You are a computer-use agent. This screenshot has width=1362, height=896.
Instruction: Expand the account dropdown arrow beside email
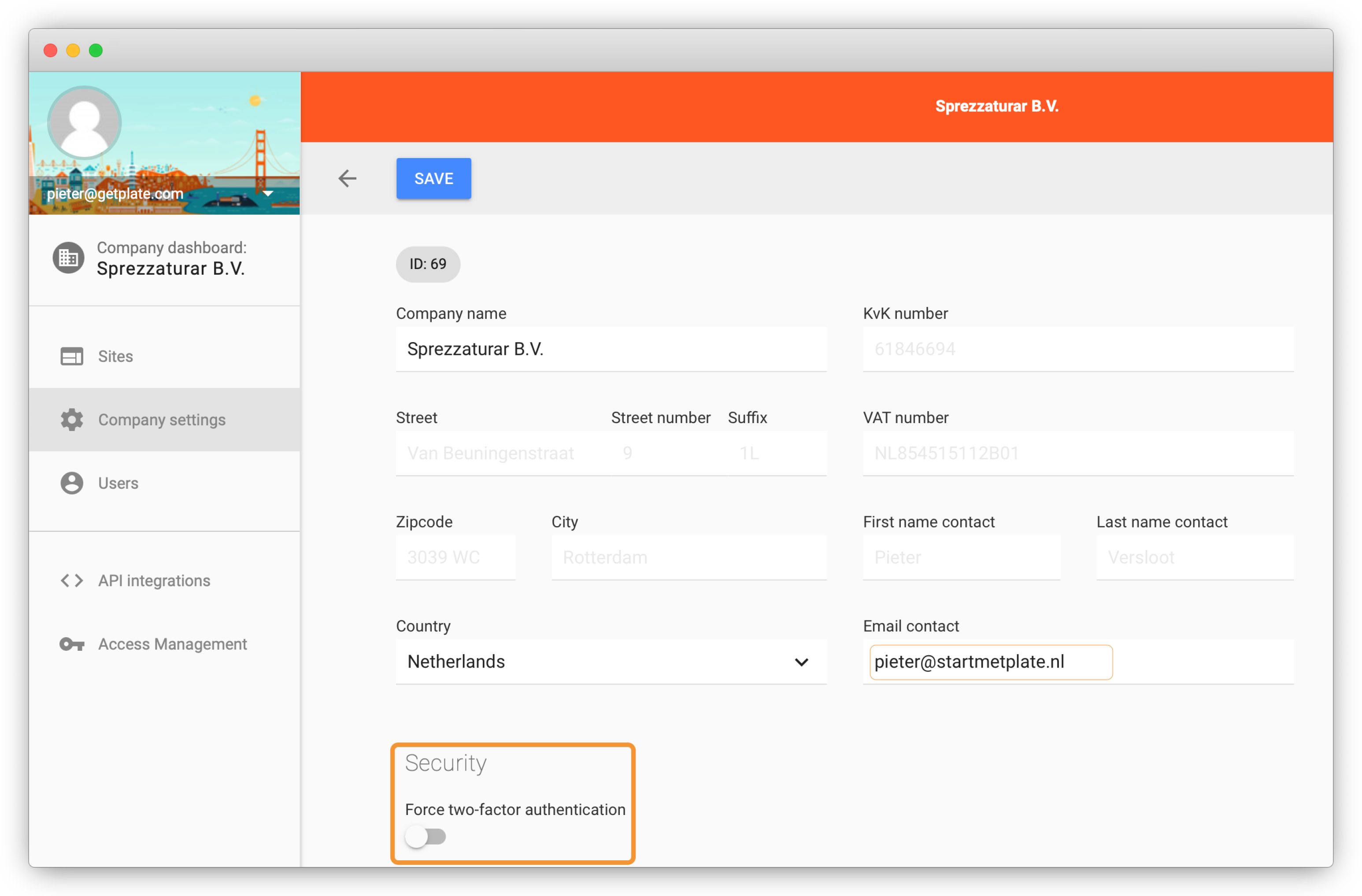(267, 193)
